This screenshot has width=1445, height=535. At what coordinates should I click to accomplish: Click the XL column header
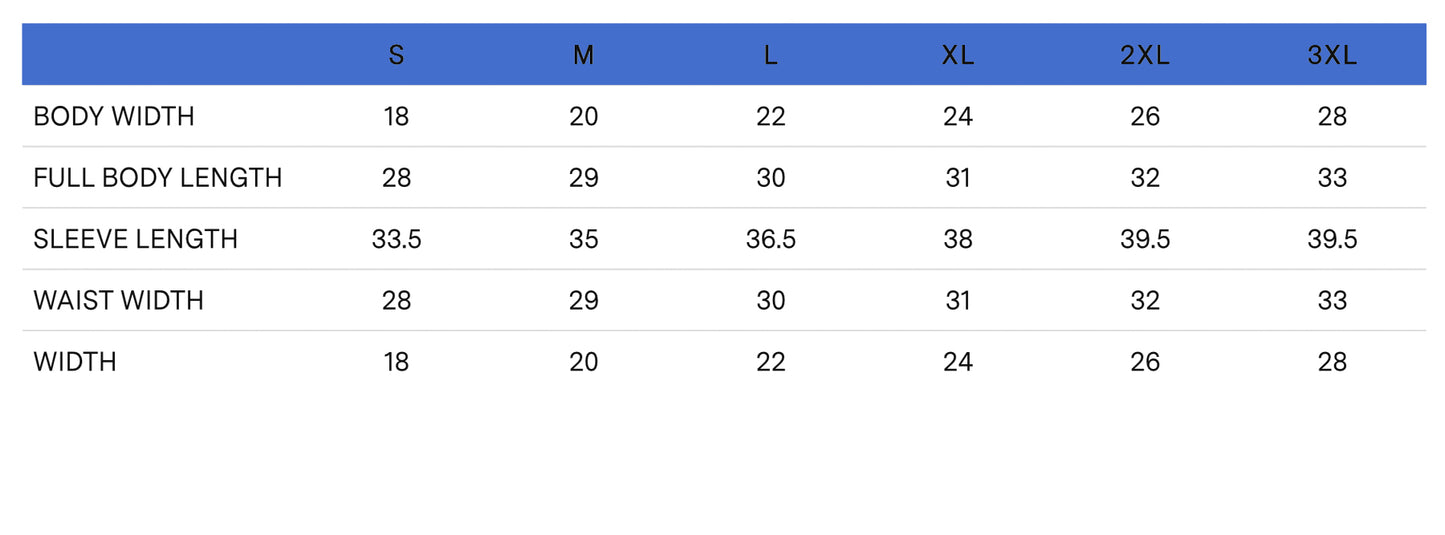957,55
